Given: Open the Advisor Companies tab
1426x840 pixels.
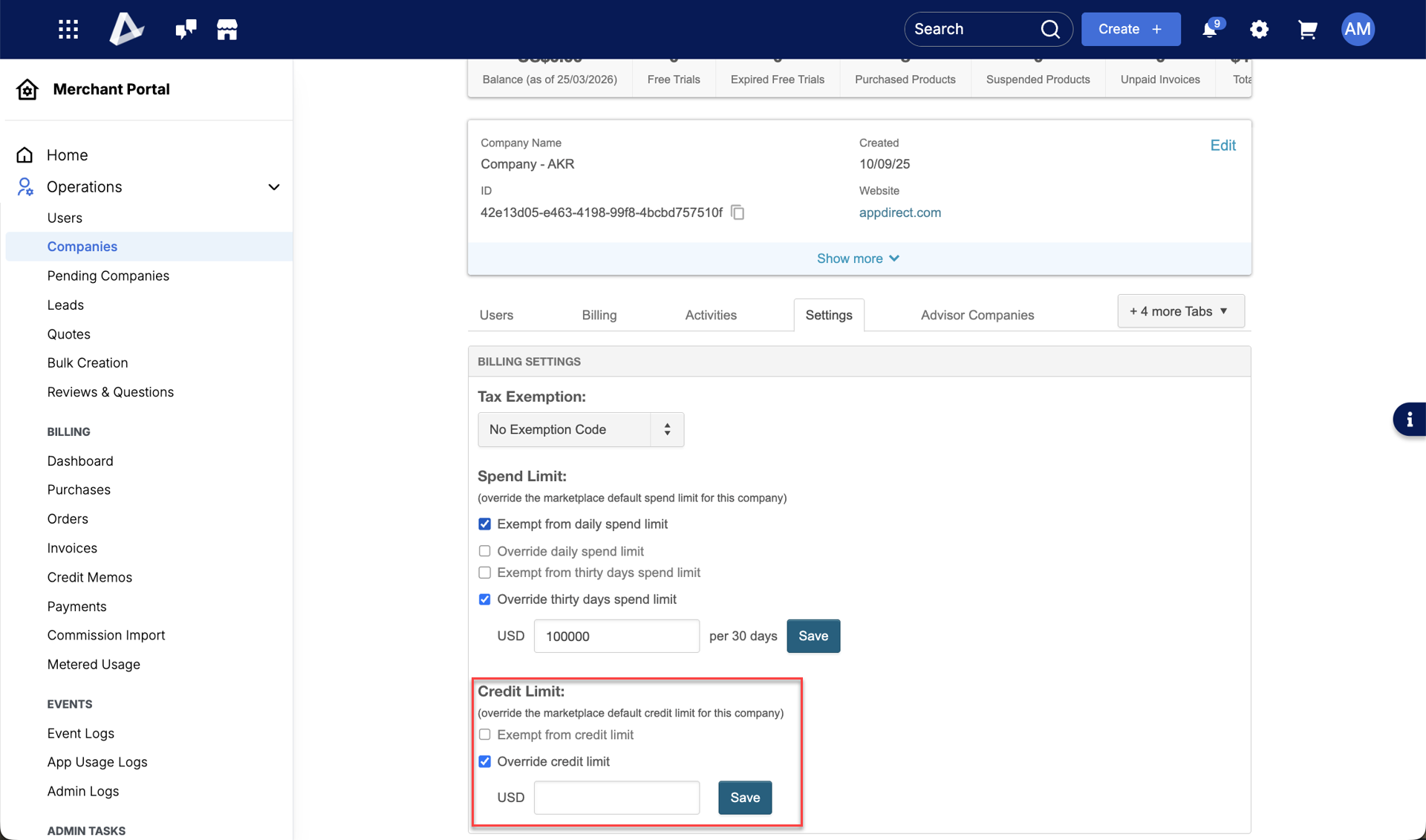Looking at the screenshot, I should 977,315.
